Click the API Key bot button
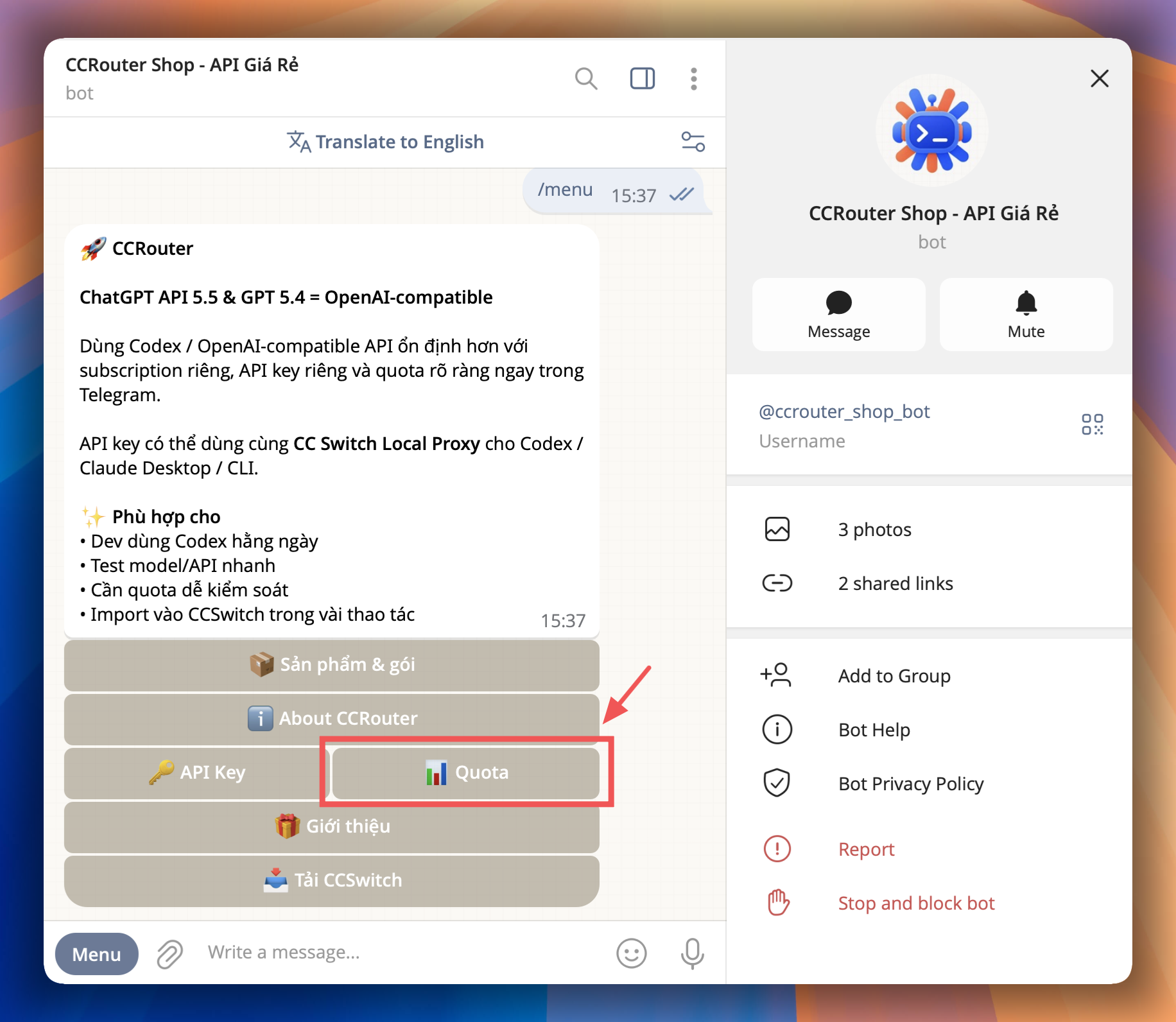Image resolution: width=1176 pixels, height=1022 pixels. [196, 772]
